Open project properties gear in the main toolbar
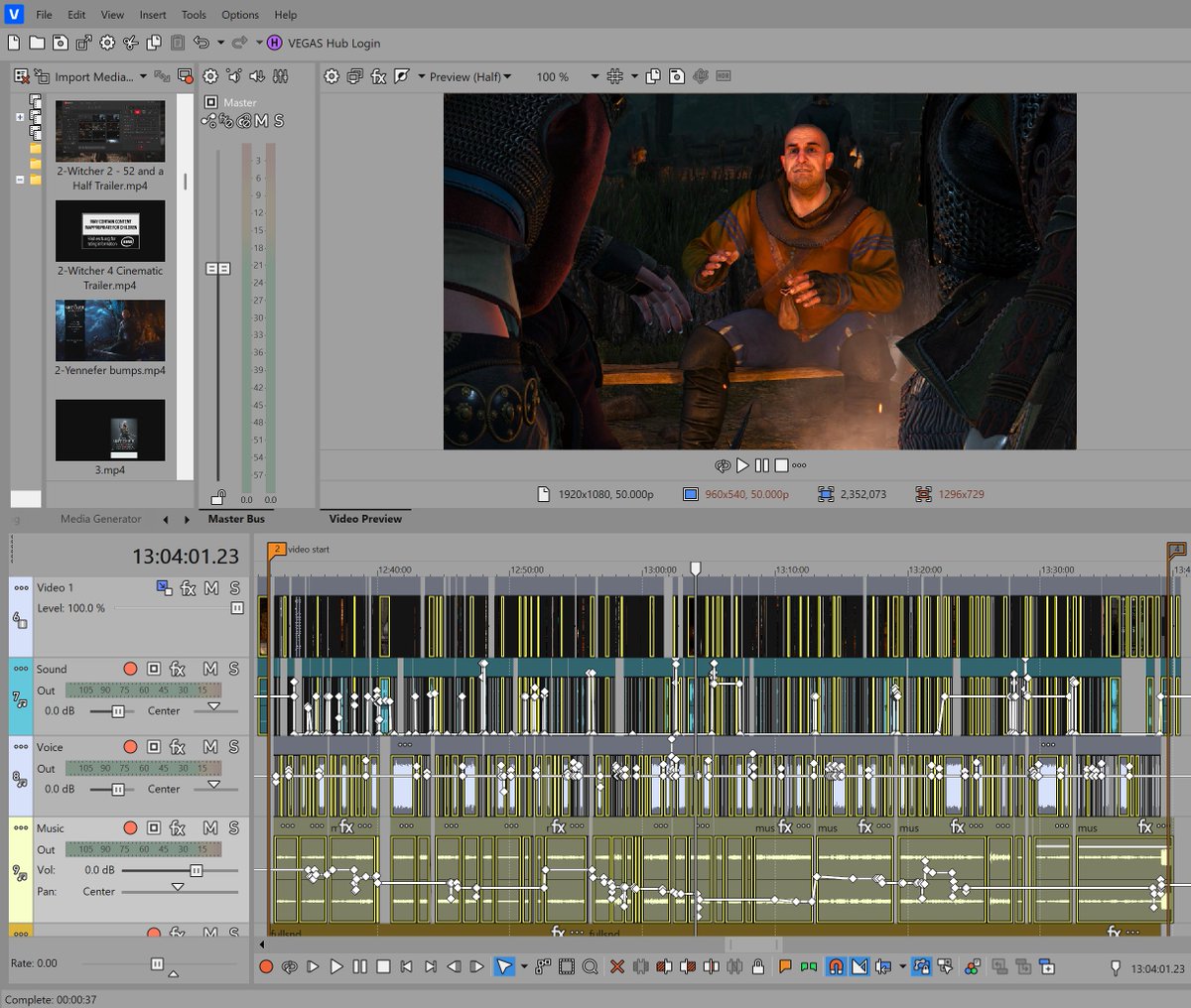This screenshot has height=1008, width=1191. (x=107, y=43)
